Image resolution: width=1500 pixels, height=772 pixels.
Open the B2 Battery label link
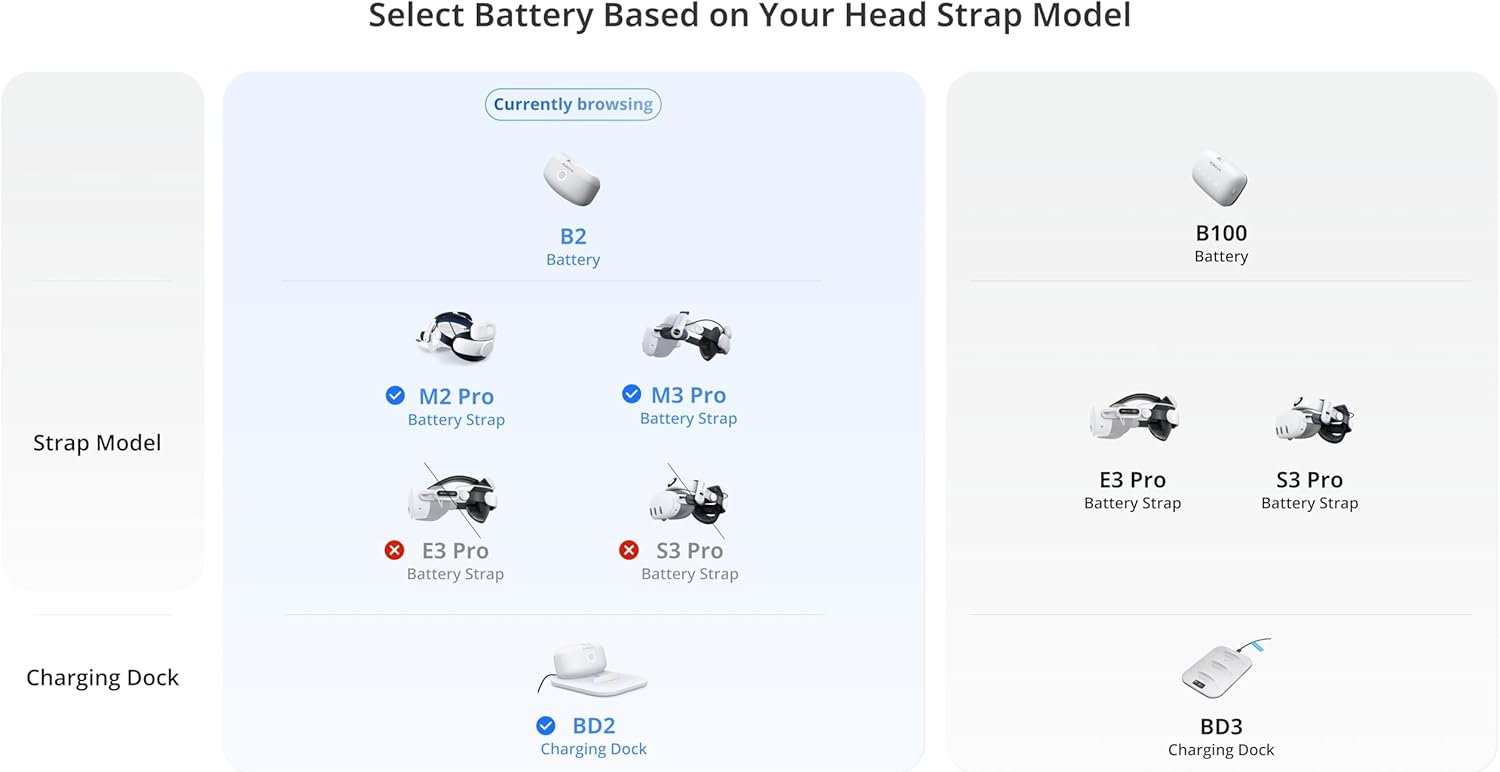pos(573,246)
